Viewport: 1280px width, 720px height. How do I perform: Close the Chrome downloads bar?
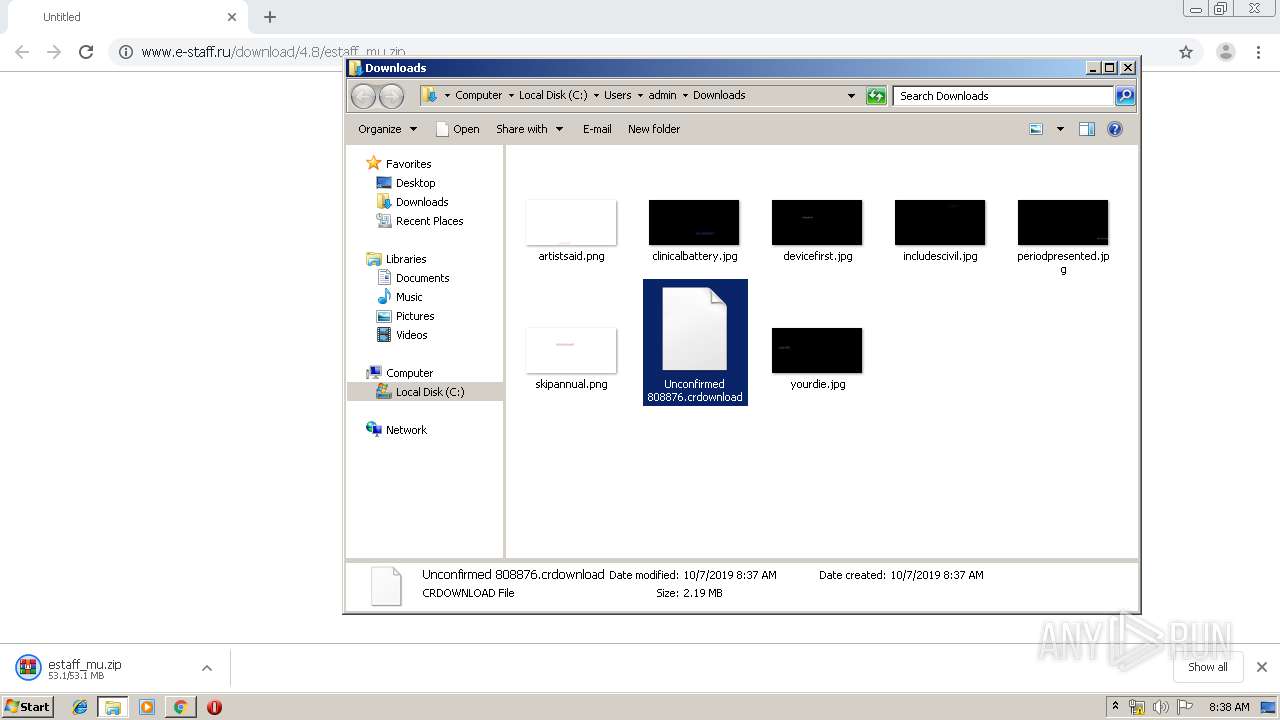tap(1262, 667)
